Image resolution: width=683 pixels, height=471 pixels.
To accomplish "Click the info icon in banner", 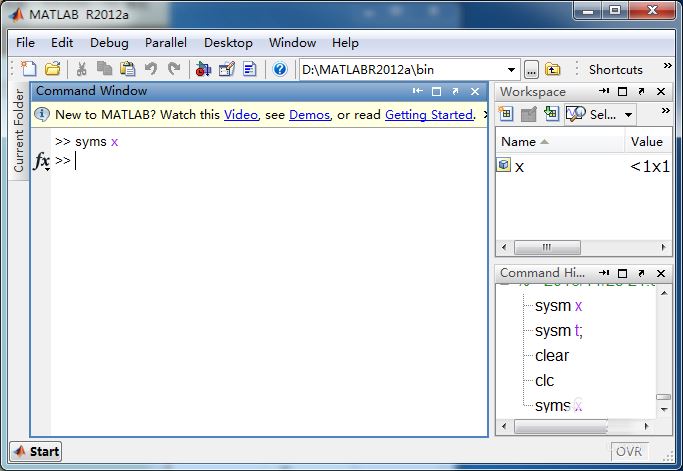I will click(x=42, y=114).
